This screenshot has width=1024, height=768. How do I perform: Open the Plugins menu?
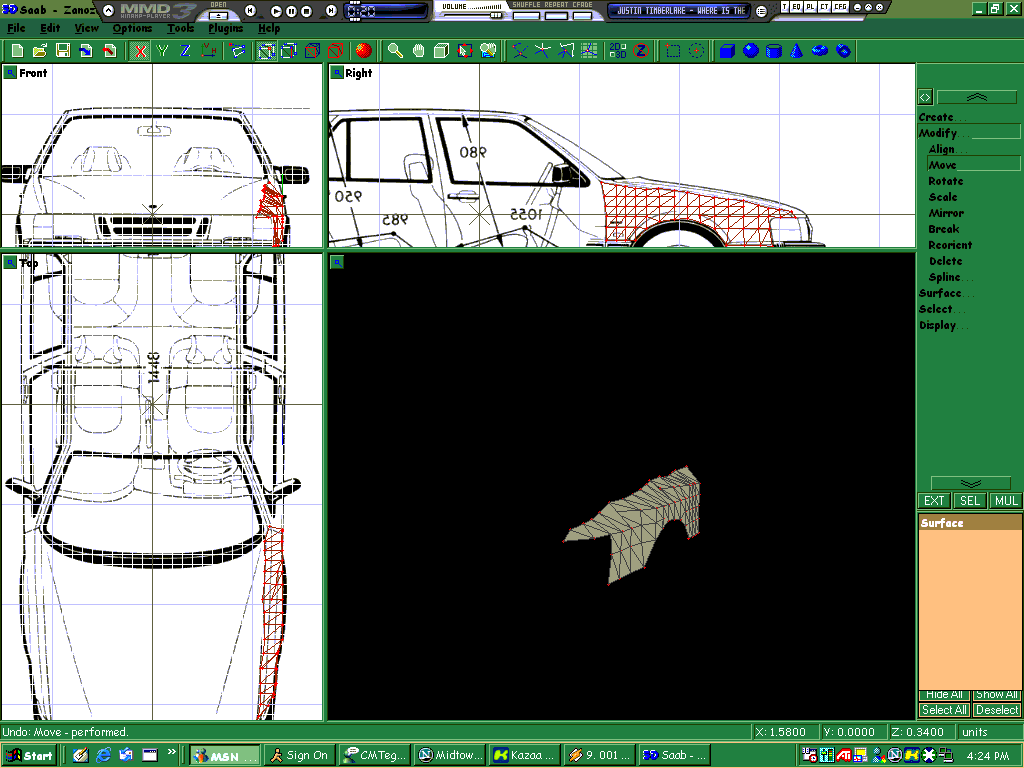point(225,28)
